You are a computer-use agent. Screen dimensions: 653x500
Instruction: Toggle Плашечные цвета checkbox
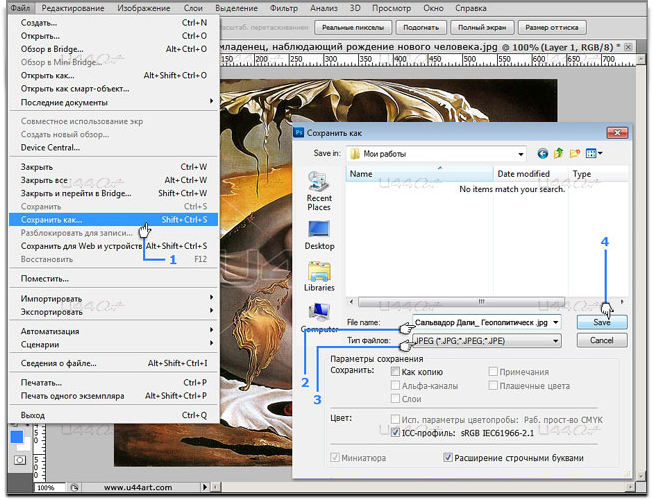coord(493,385)
